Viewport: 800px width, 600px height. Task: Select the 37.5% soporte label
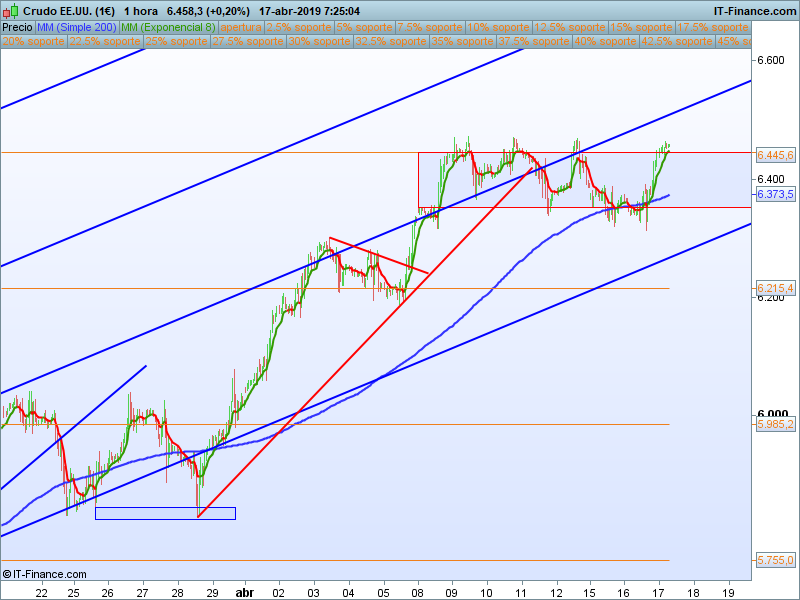[534, 41]
